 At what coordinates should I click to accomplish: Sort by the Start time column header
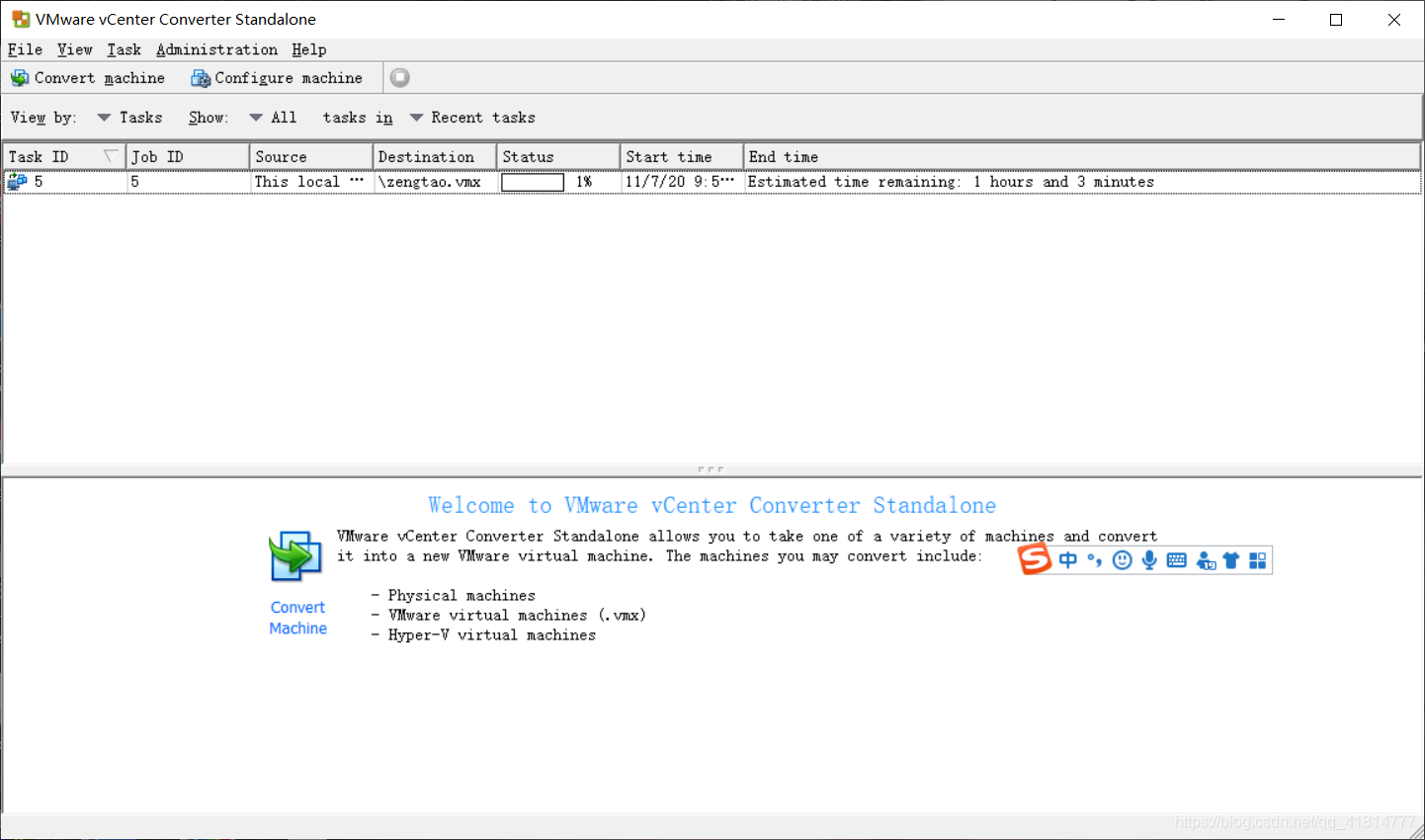[682, 157]
